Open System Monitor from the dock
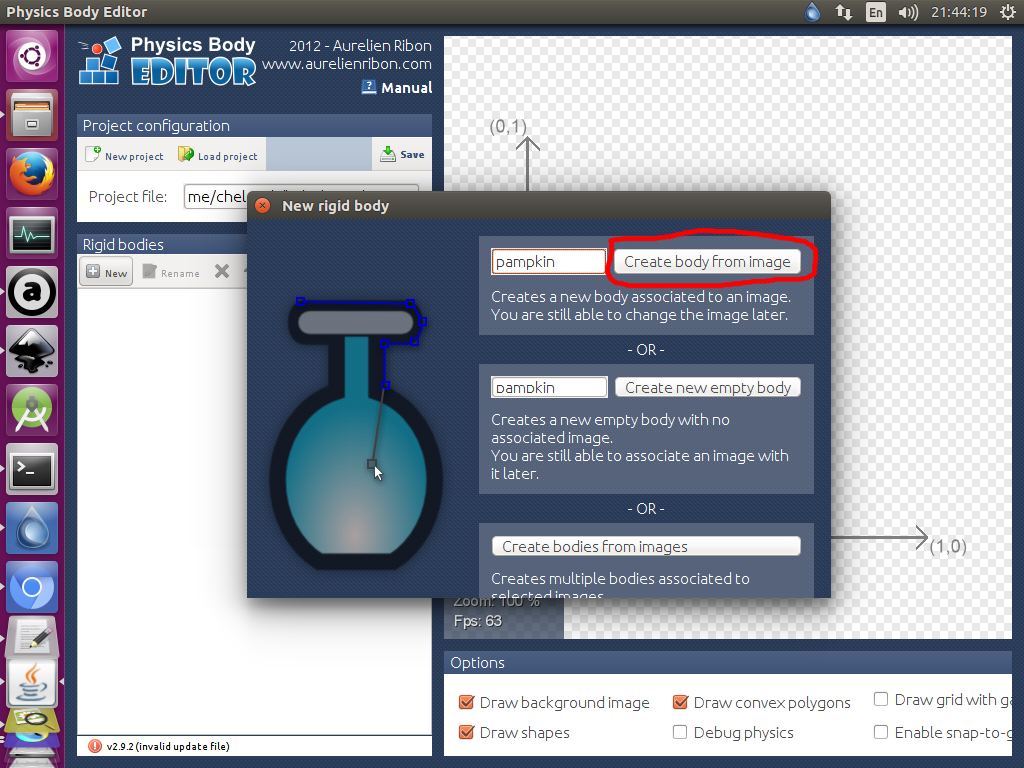 click(x=32, y=233)
